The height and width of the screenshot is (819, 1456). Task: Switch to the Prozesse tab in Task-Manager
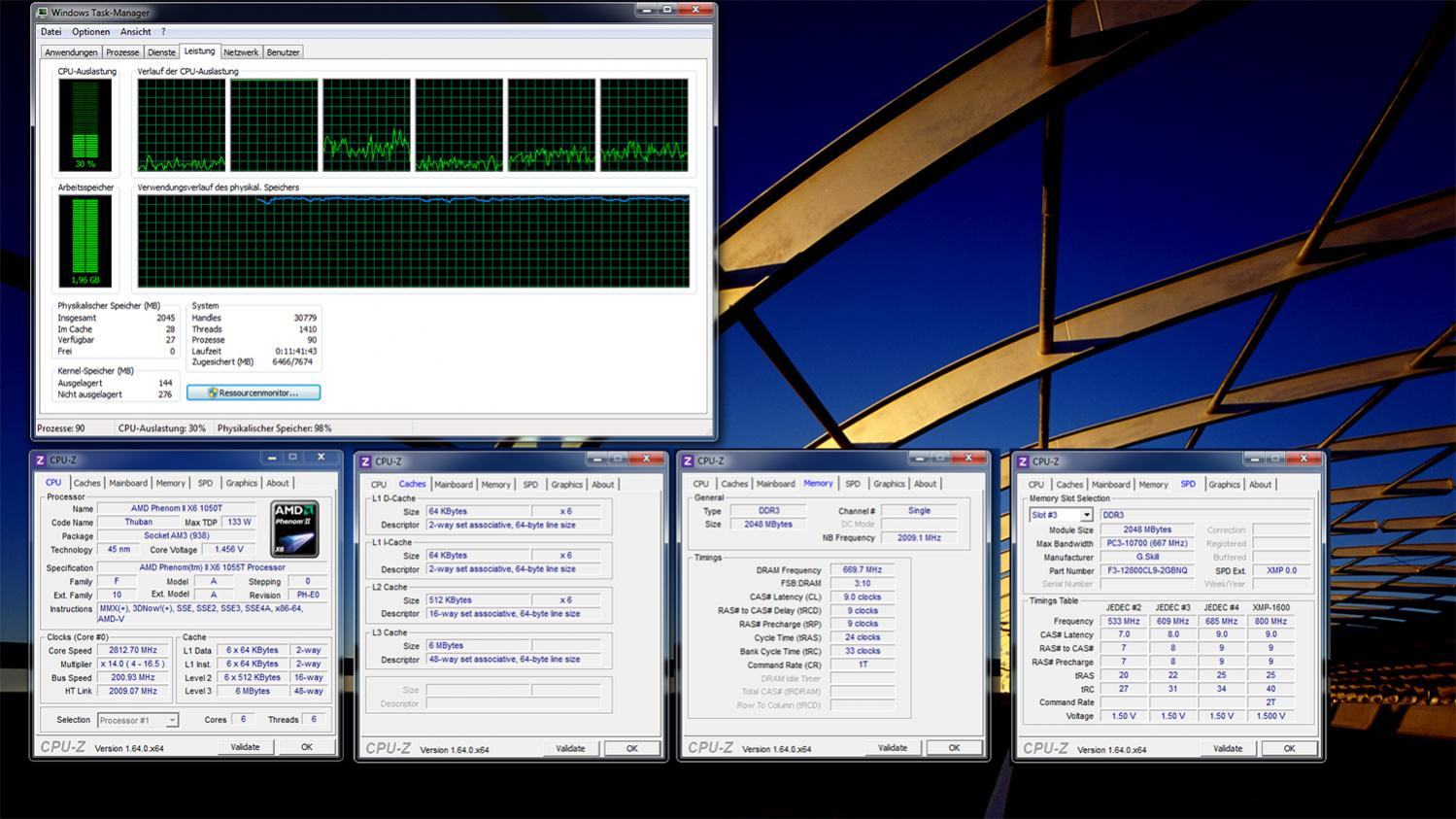point(122,52)
